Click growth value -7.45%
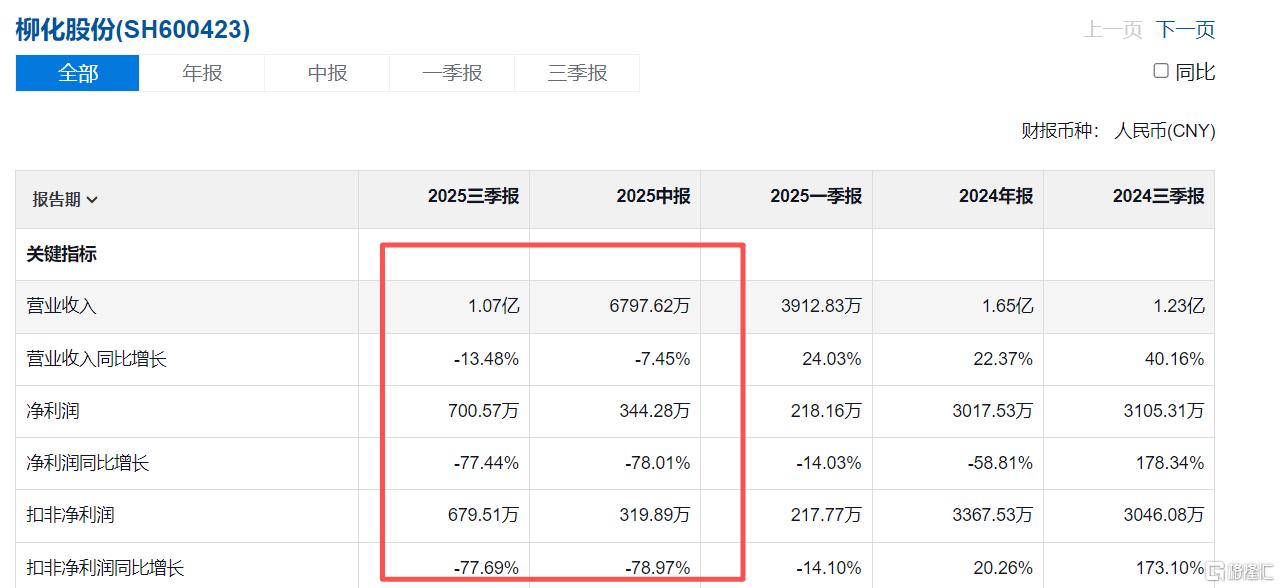The height and width of the screenshot is (588, 1280). pyautogui.click(x=662, y=359)
